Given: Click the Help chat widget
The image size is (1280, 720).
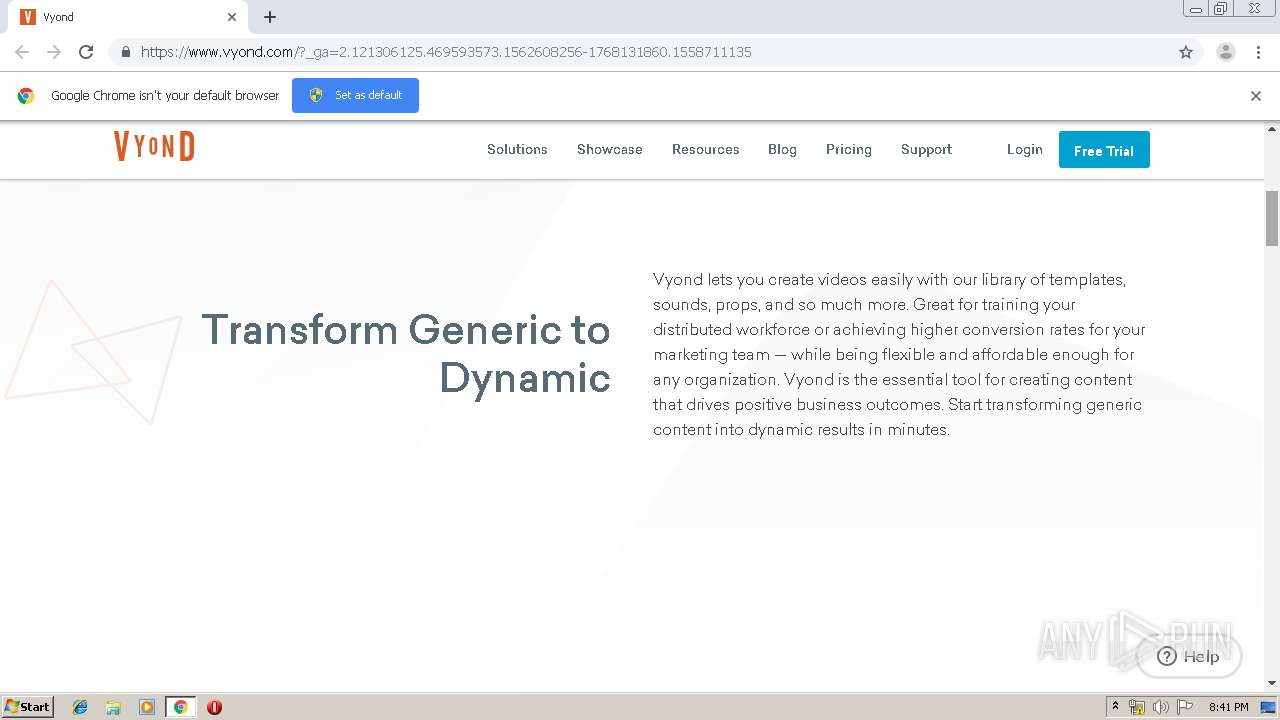Looking at the screenshot, I should [x=1189, y=656].
